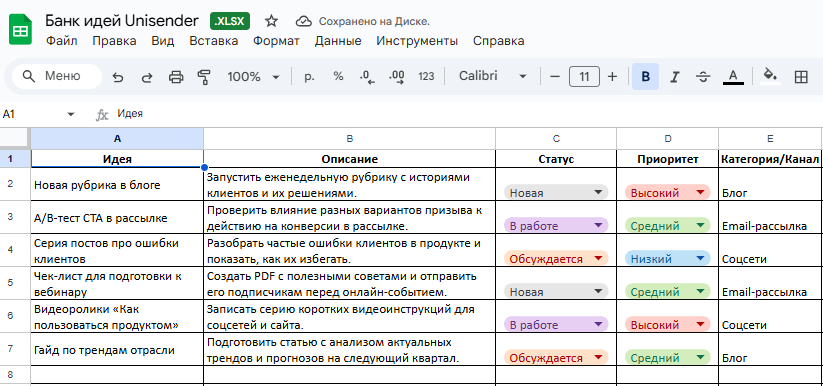Screen dimensions: 823x386
Task: Open the Вид menu
Action: coord(163,41)
